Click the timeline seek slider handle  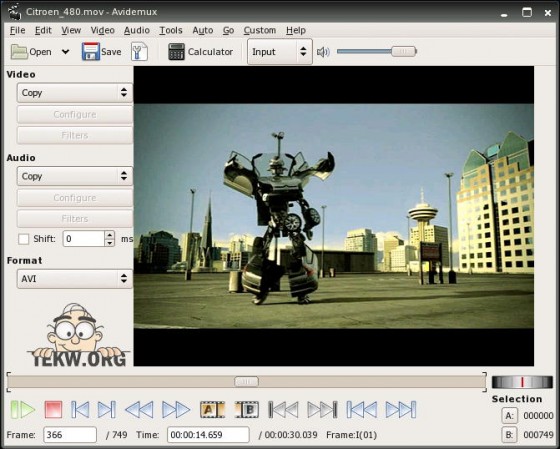246,381
